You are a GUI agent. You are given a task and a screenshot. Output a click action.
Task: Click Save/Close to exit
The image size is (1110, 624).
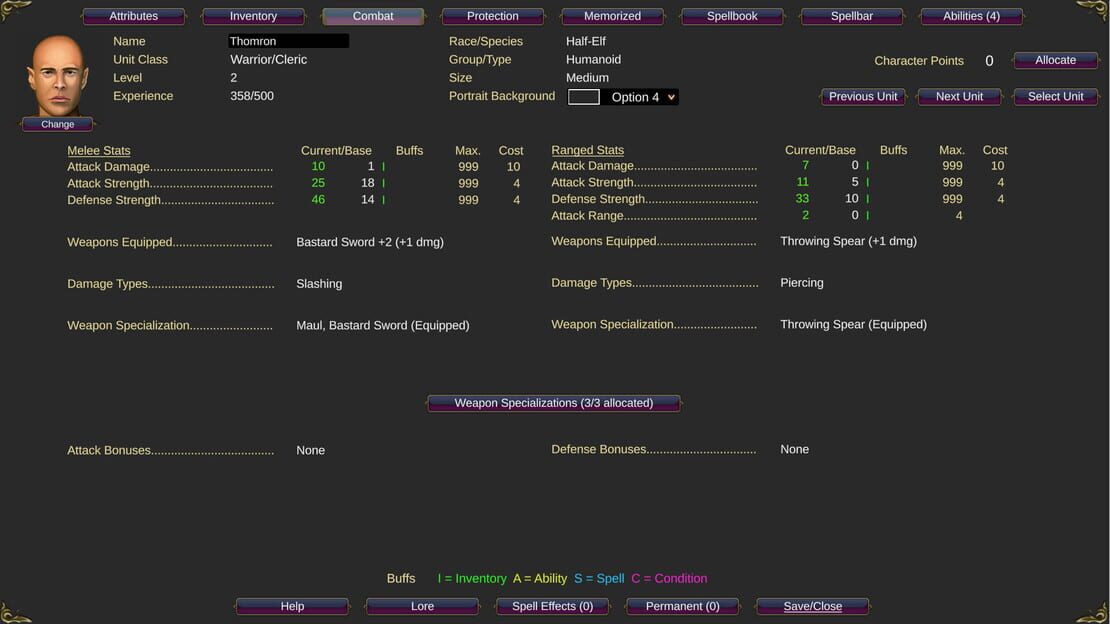click(x=813, y=606)
